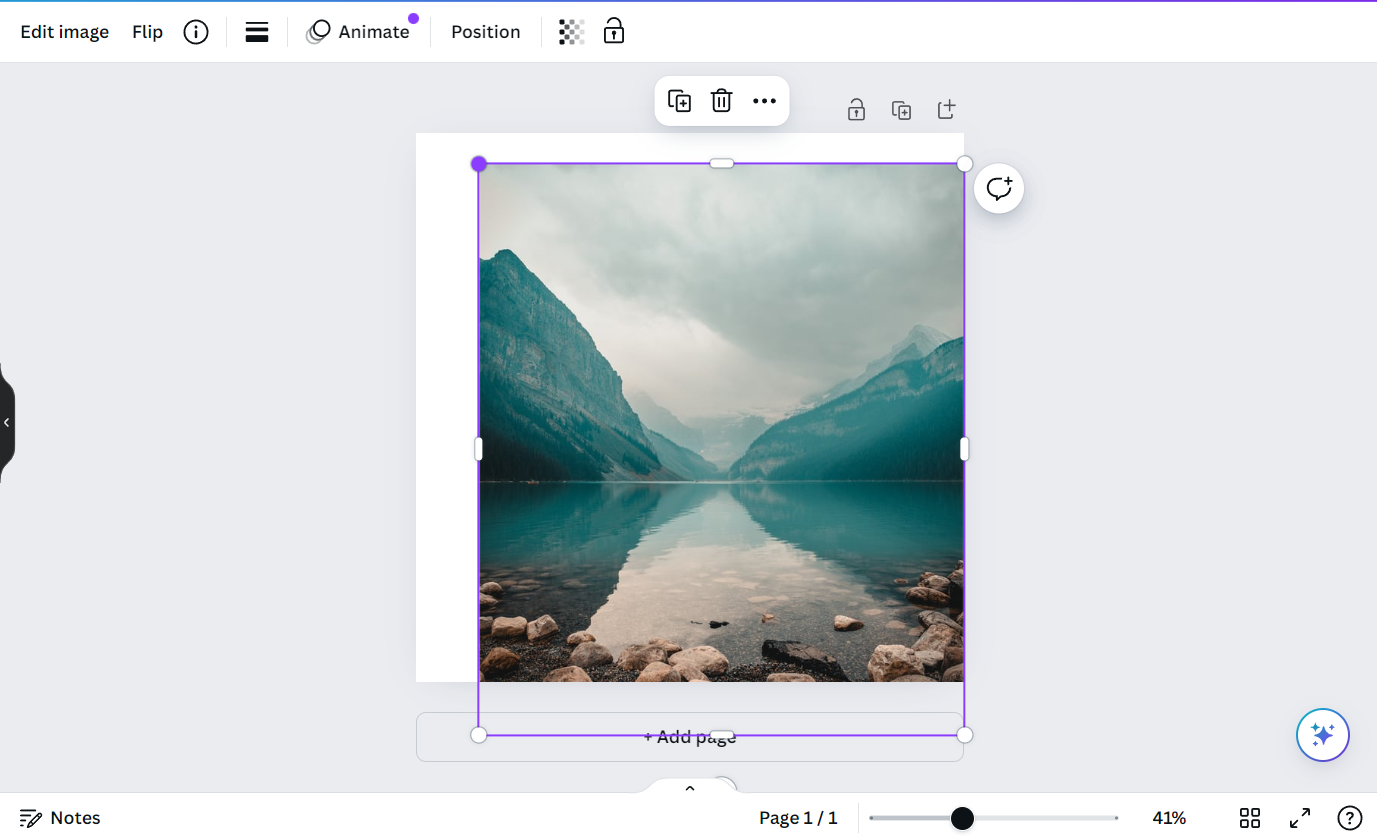
Task: Expand the left sidebar with the chevron
Action: click(x=7, y=421)
